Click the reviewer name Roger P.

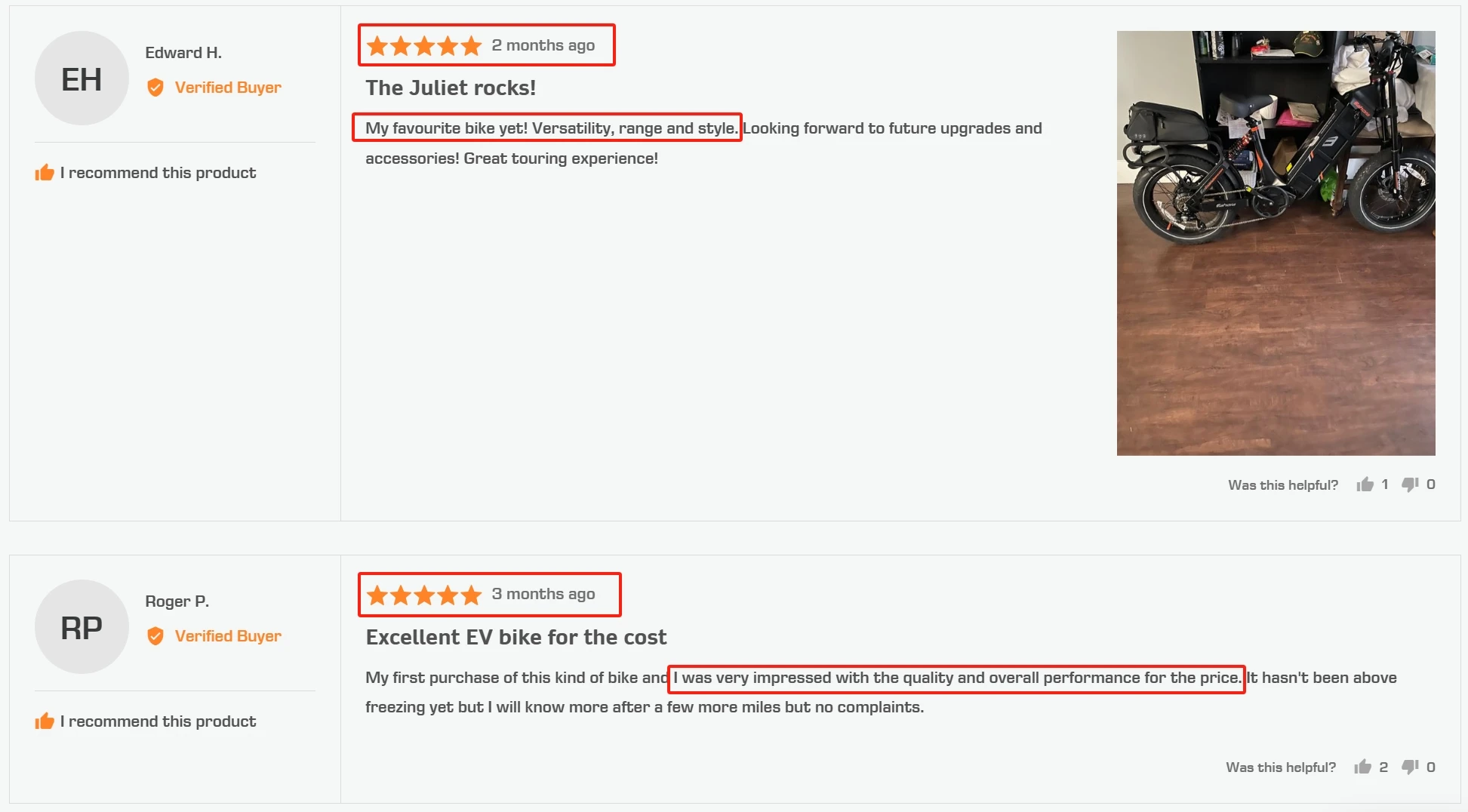(x=177, y=601)
